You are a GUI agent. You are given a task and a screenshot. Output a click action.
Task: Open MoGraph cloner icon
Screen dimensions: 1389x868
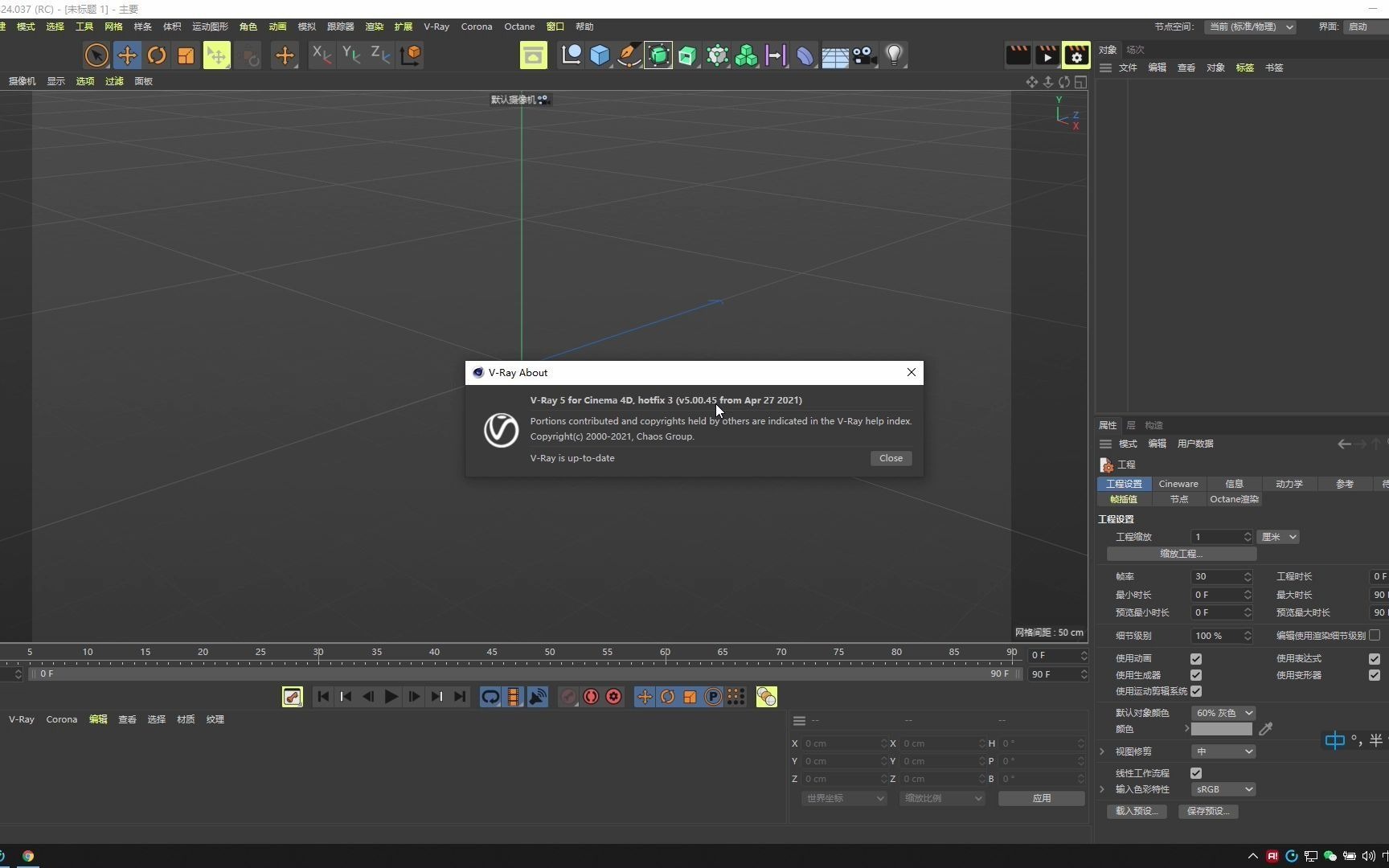click(746, 55)
